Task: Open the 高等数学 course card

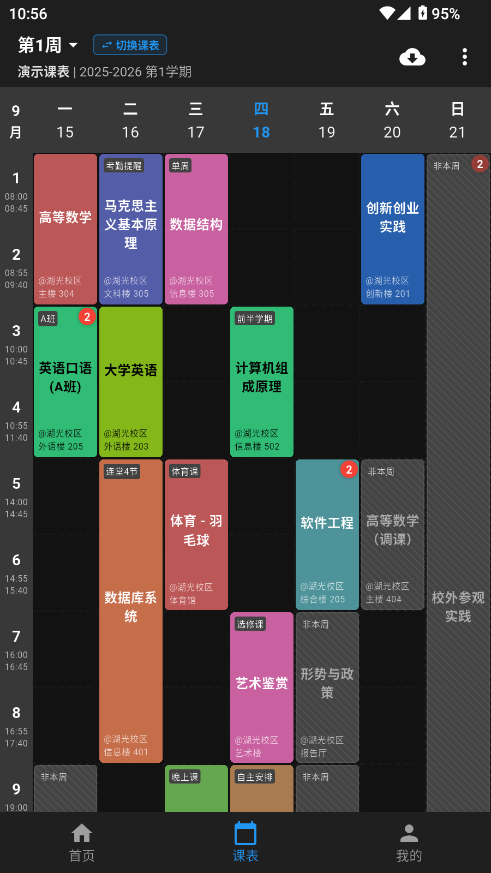Action: point(65,229)
